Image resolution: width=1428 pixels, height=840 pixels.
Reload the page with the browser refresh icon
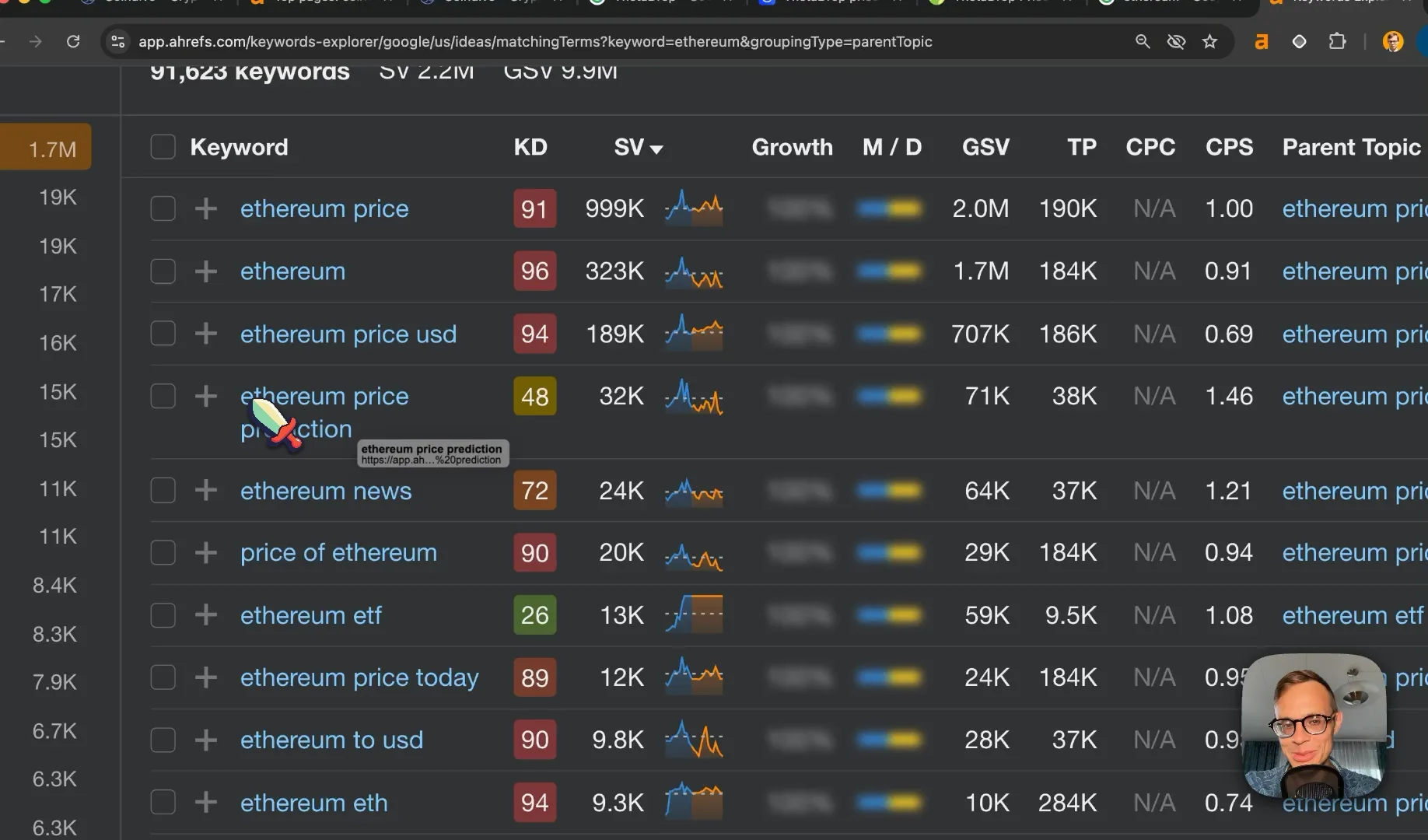pos(73,41)
